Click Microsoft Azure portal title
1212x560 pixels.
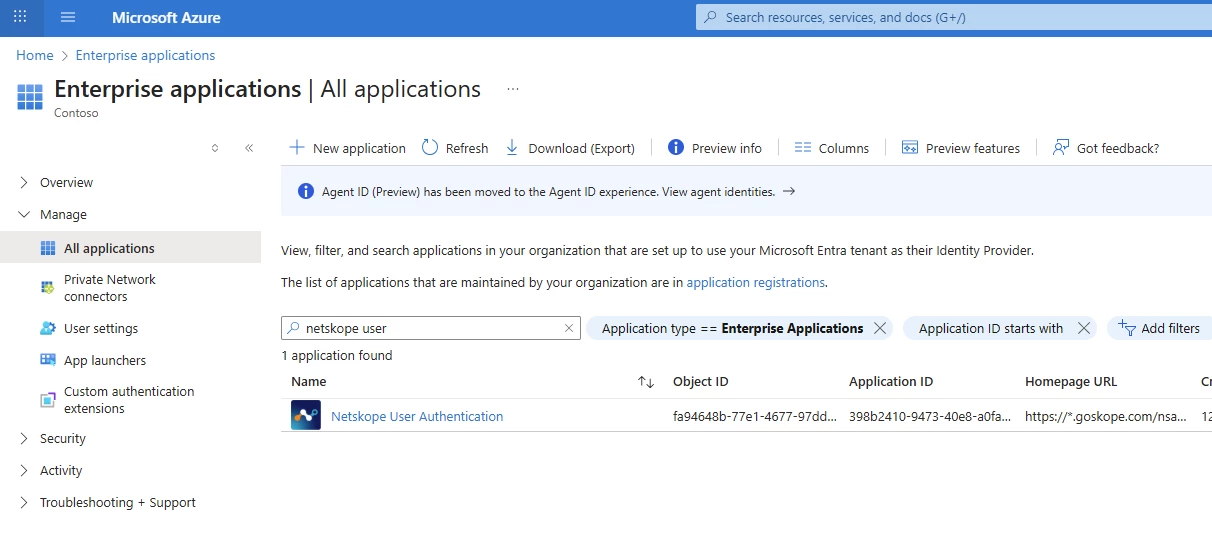pos(166,18)
